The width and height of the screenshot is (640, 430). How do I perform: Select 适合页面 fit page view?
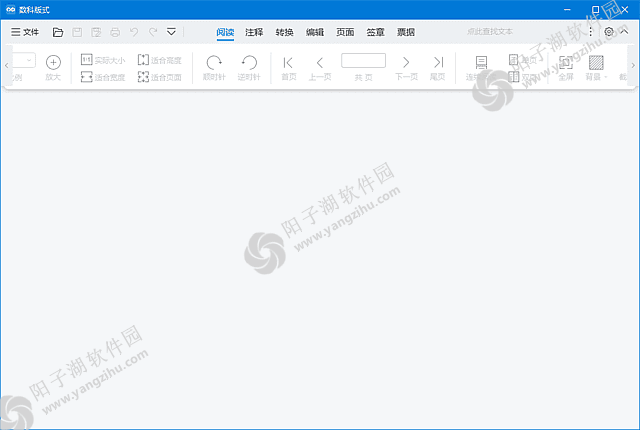[160, 77]
